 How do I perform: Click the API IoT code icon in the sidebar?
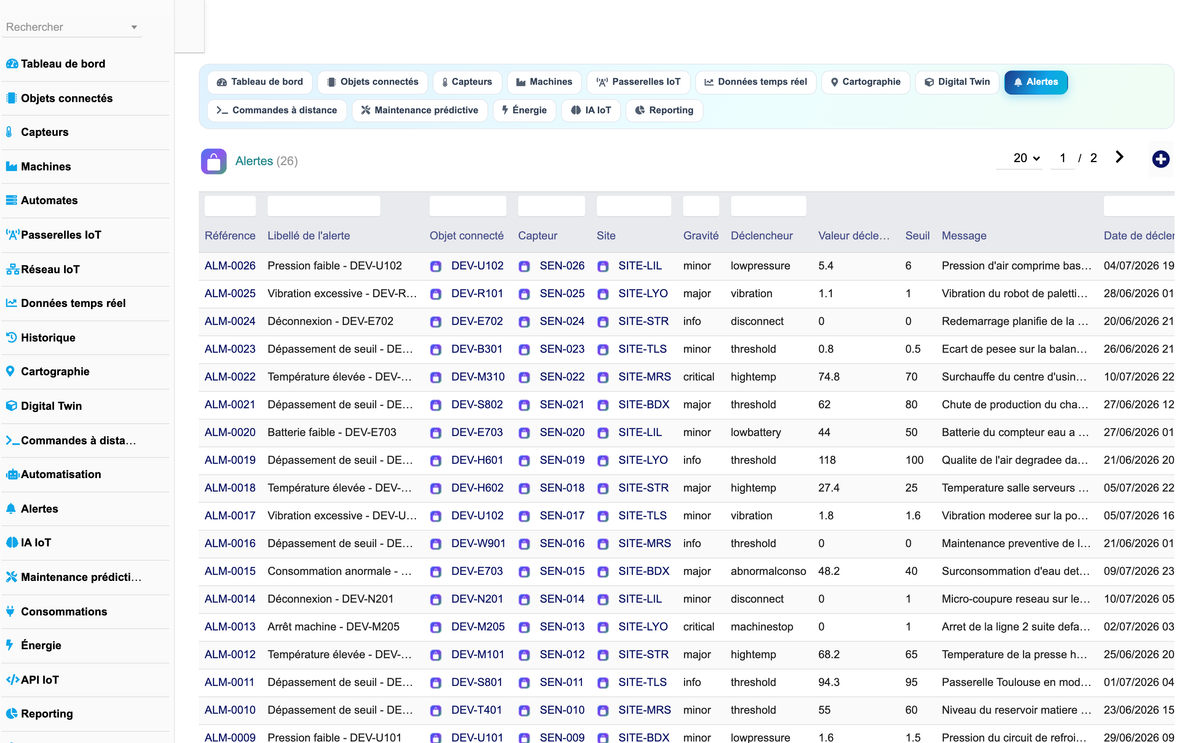pyautogui.click(x=12, y=680)
